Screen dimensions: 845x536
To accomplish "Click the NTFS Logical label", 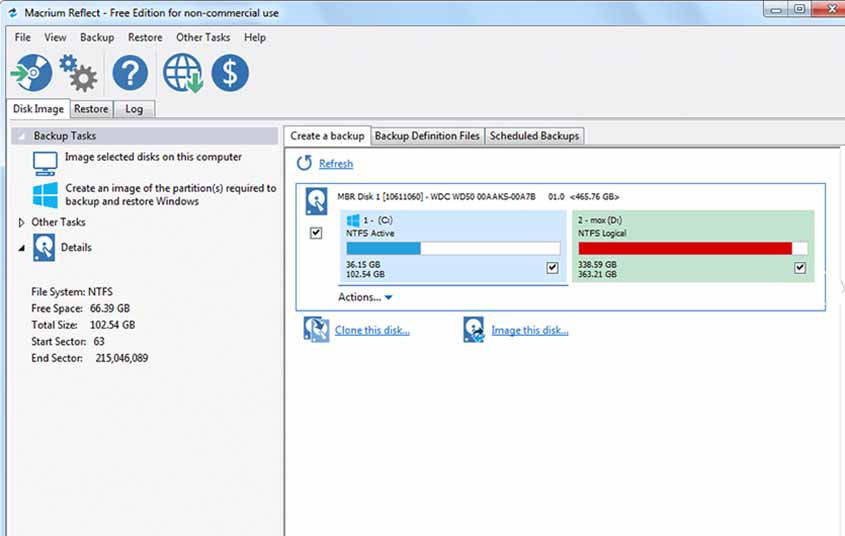I will [602, 233].
